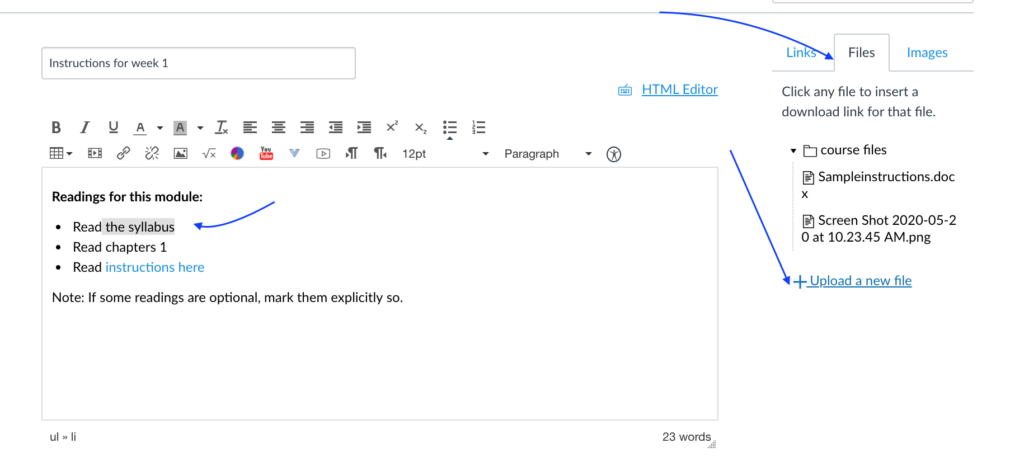Screen dimensions: 1024x462
Task: Open the 12pt font size dropdown
Action: [445, 154]
